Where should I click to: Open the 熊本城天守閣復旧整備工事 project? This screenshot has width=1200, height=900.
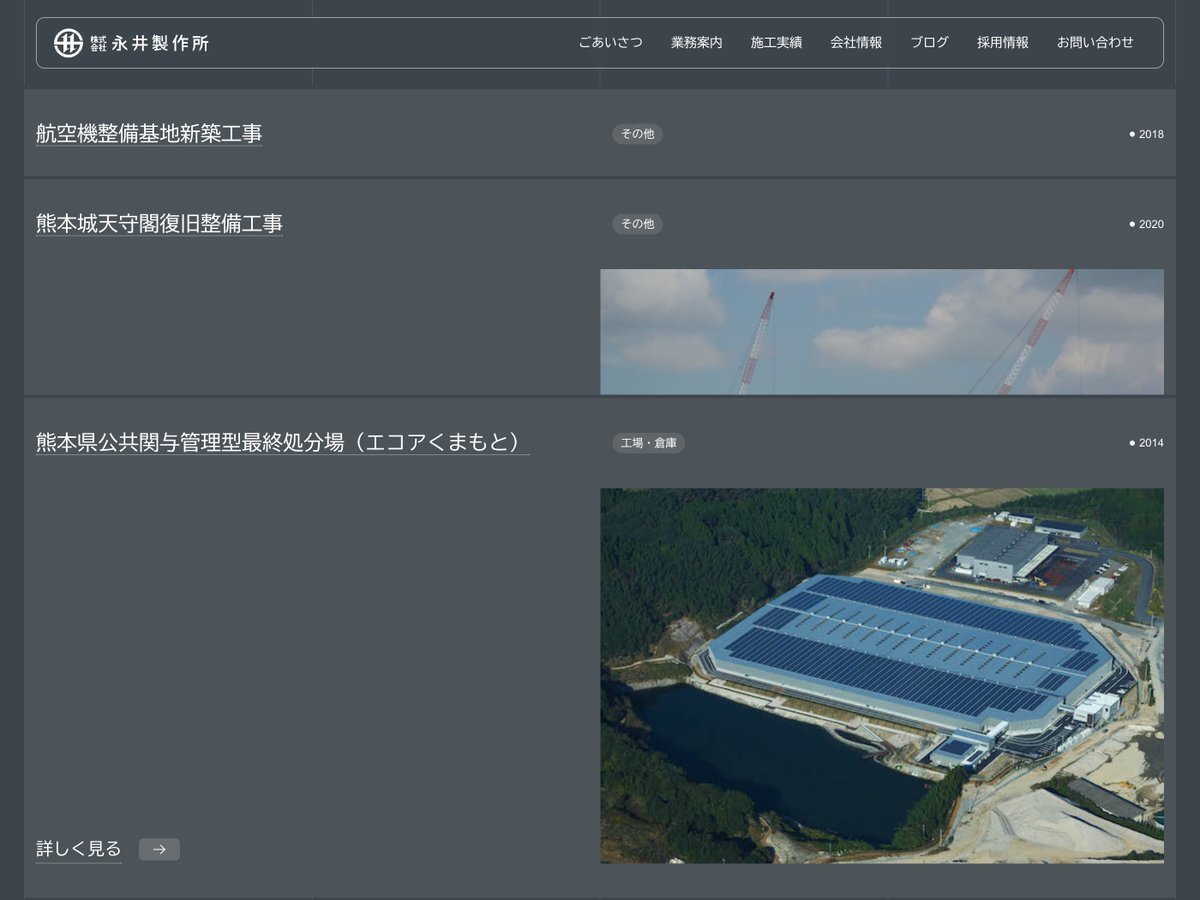click(159, 224)
